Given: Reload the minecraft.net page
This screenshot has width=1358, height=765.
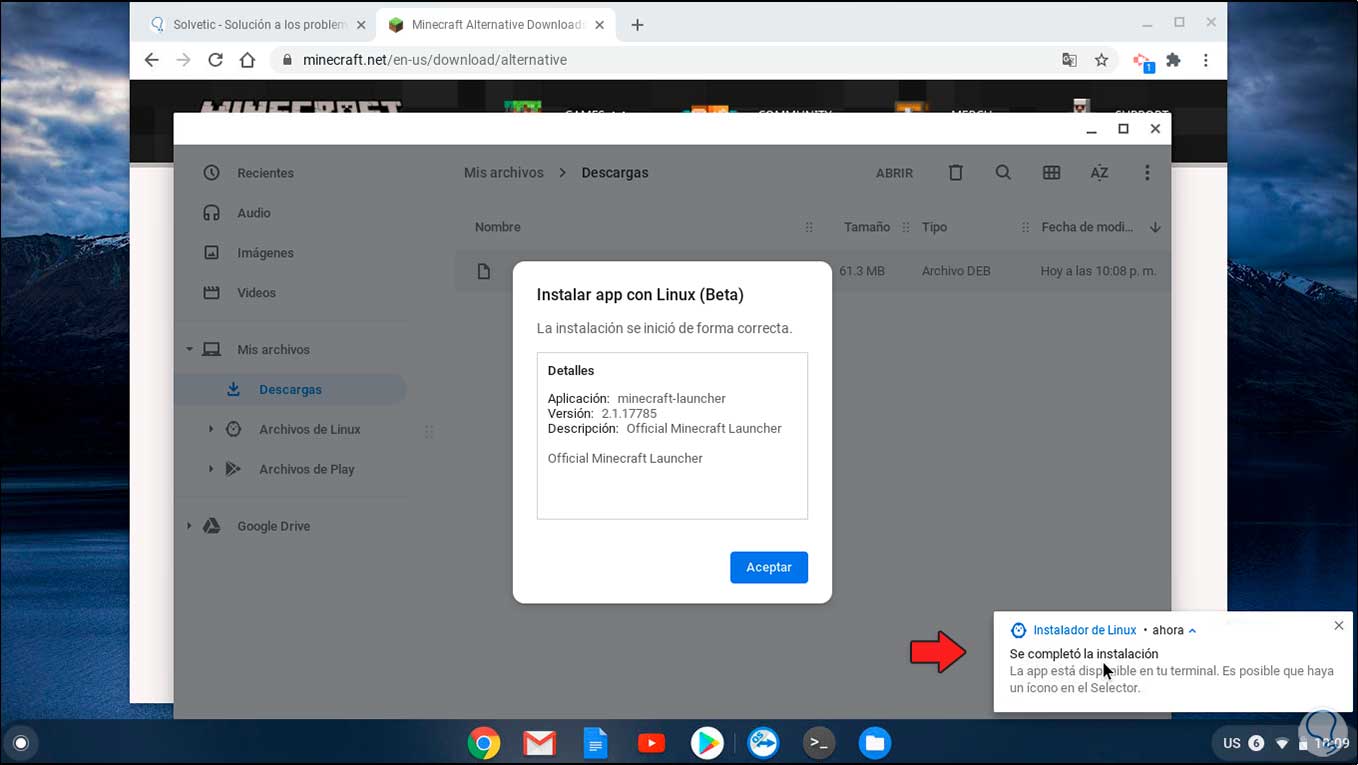Looking at the screenshot, I should tap(215, 60).
